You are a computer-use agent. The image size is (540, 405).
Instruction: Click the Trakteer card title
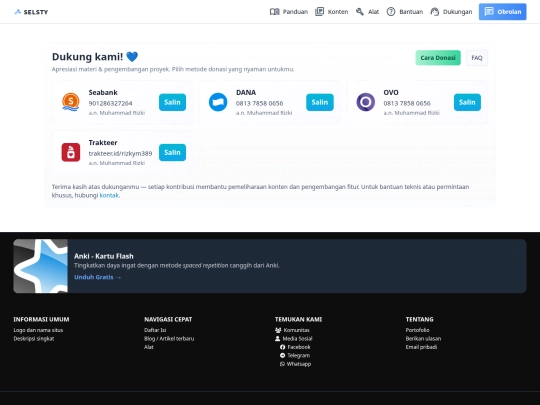coord(103,143)
